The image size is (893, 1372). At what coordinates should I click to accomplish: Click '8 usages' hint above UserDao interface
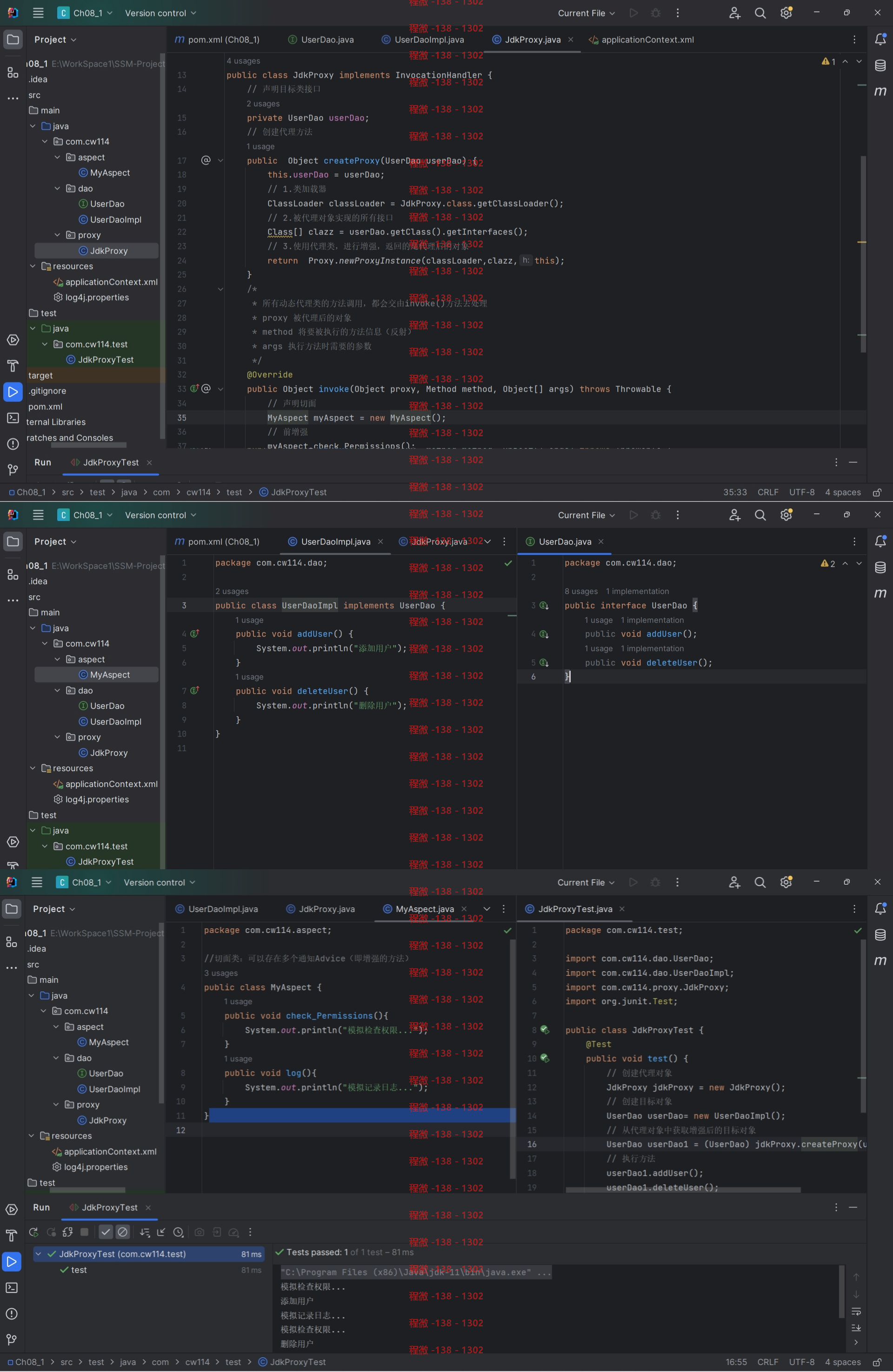click(581, 591)
